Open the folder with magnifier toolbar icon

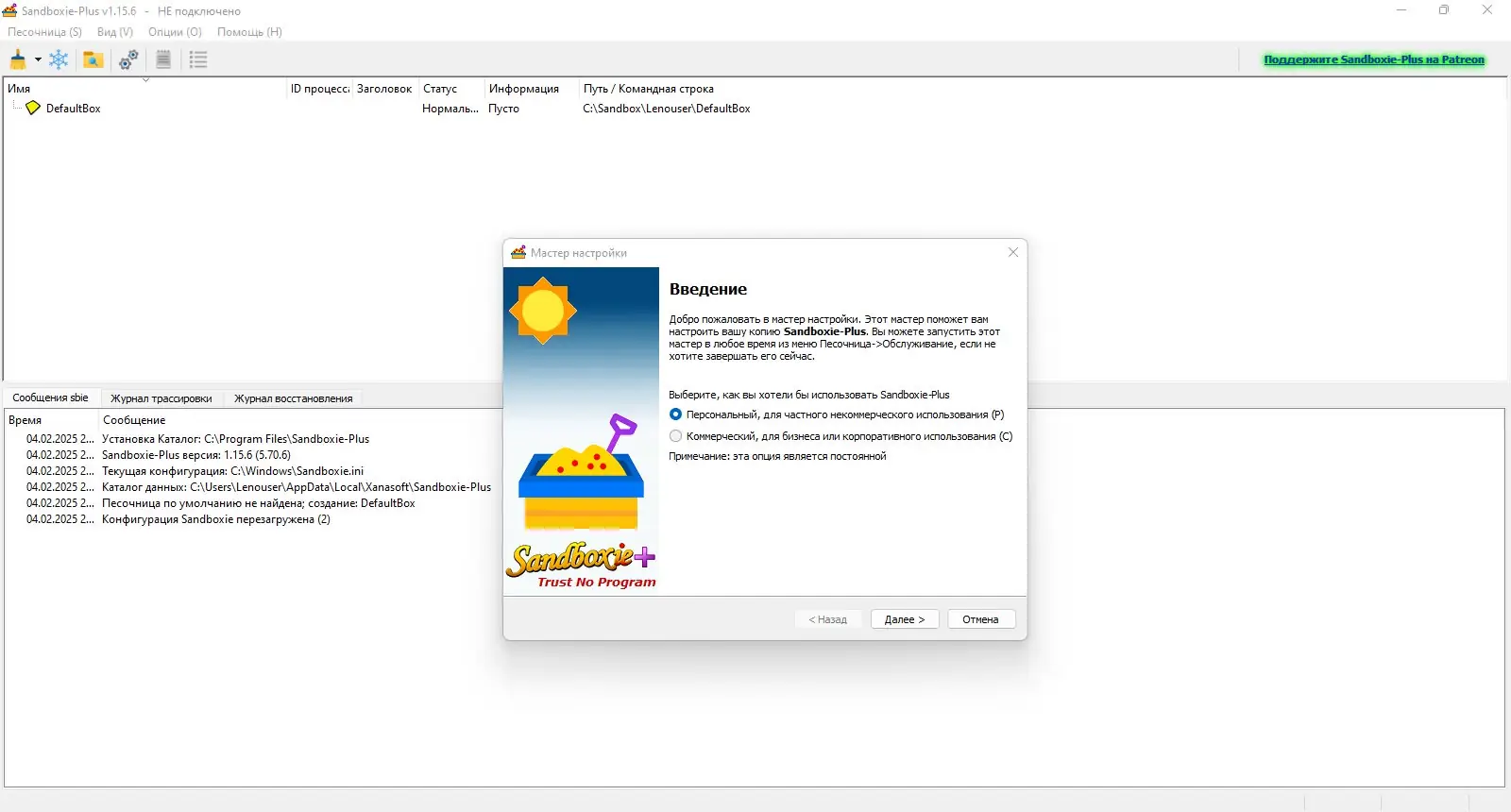coord(93,59)
